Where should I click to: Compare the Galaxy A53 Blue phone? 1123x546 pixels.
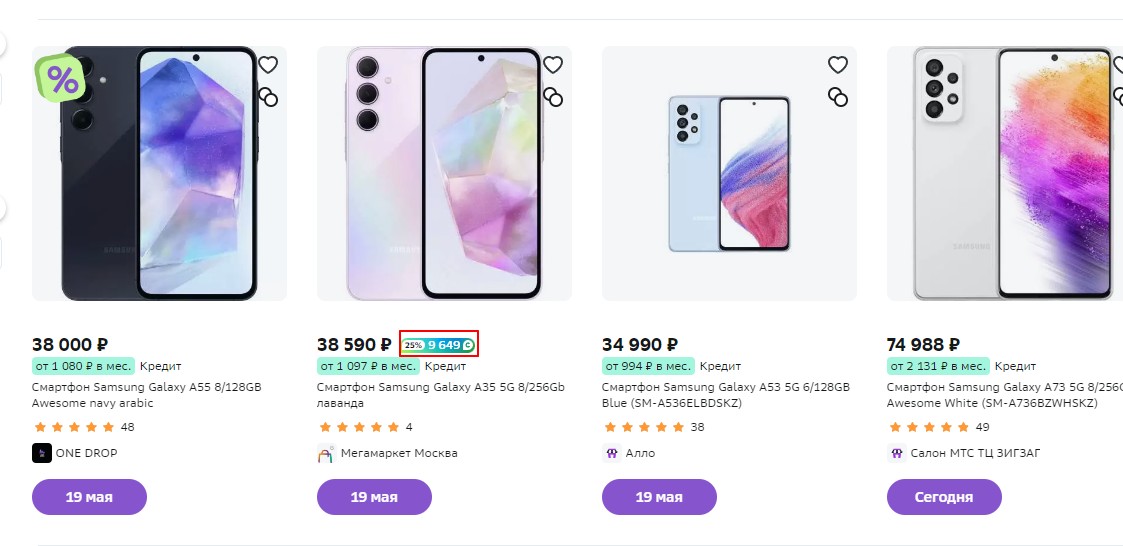[838, 96]
